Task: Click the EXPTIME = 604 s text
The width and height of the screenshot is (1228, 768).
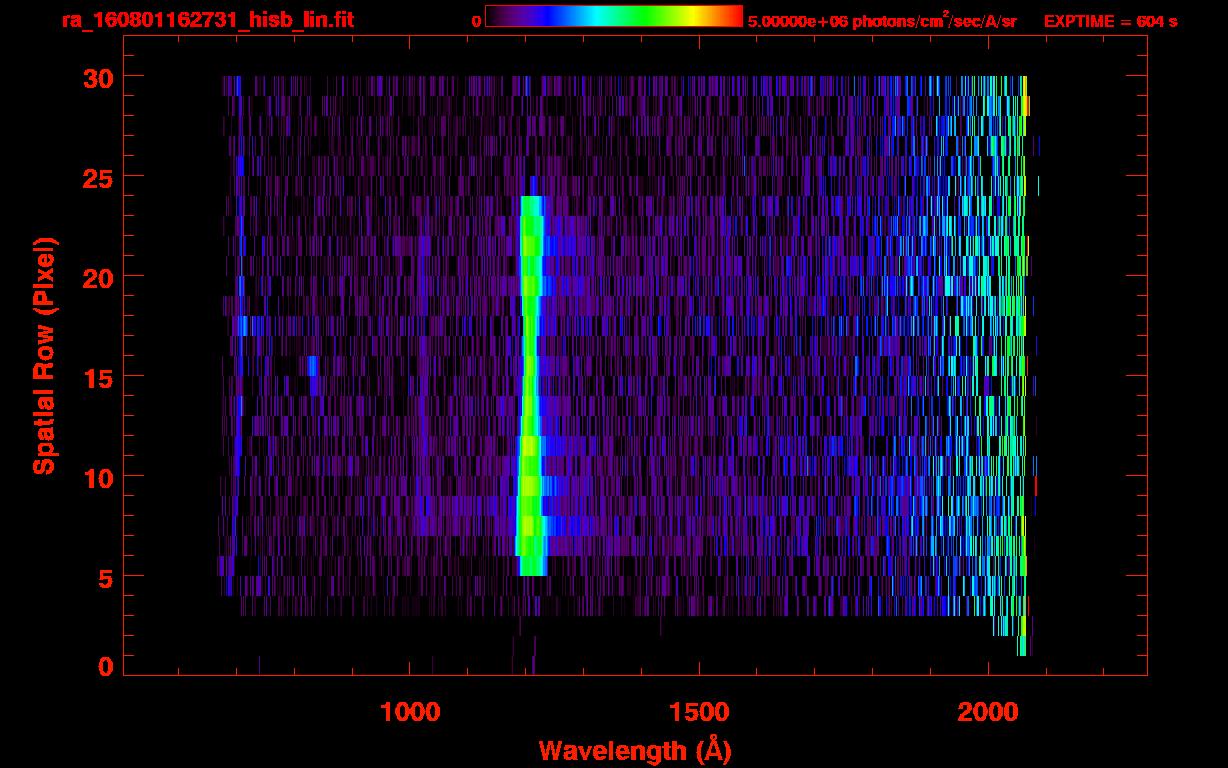Action: [x=1110, y=21]
